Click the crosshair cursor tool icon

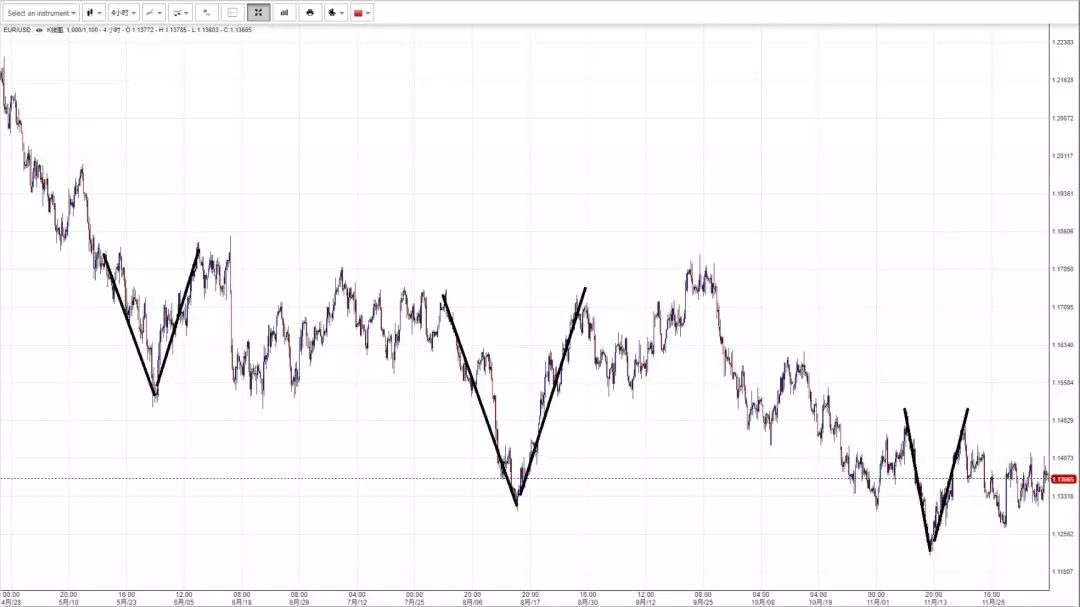coord(207,13)
